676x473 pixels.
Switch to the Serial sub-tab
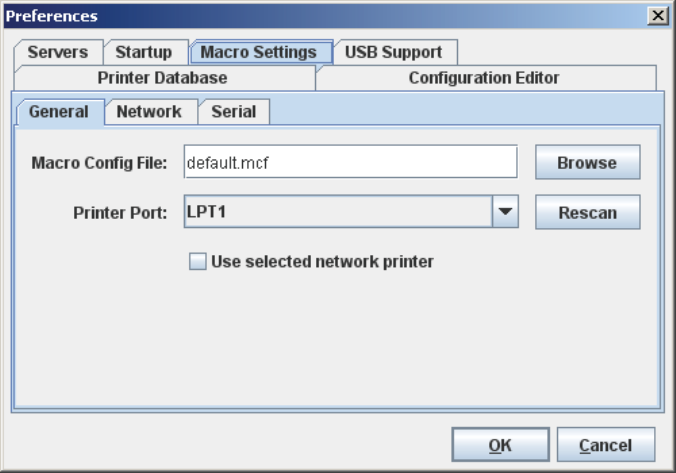233,112
